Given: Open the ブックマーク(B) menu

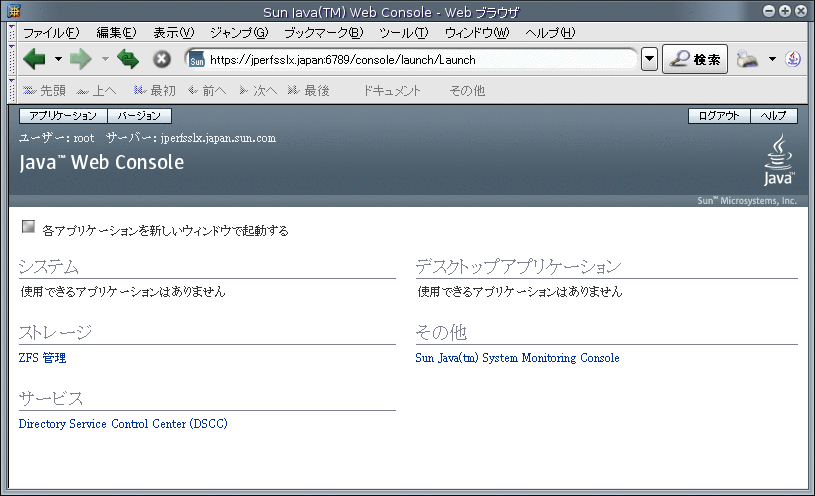Looking at the screenshot, I should (323, 33).
